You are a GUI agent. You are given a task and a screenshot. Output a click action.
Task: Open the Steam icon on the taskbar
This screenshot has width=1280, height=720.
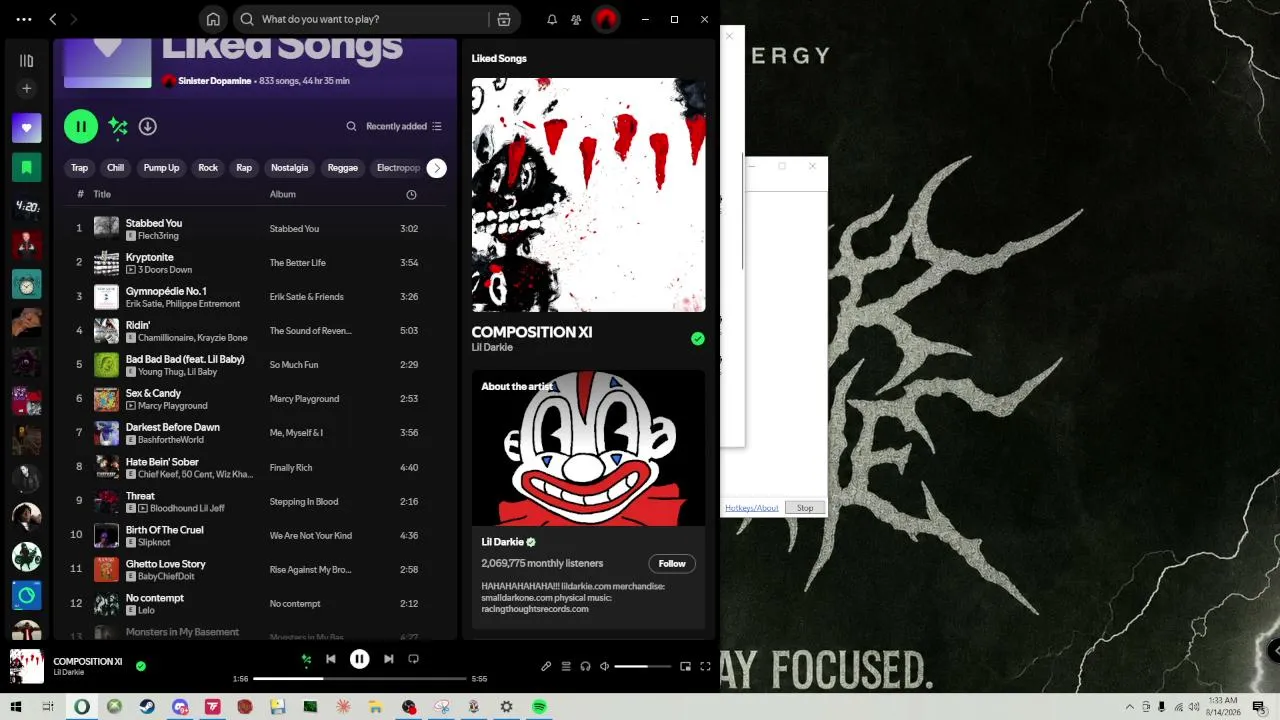tap(147, 707)
